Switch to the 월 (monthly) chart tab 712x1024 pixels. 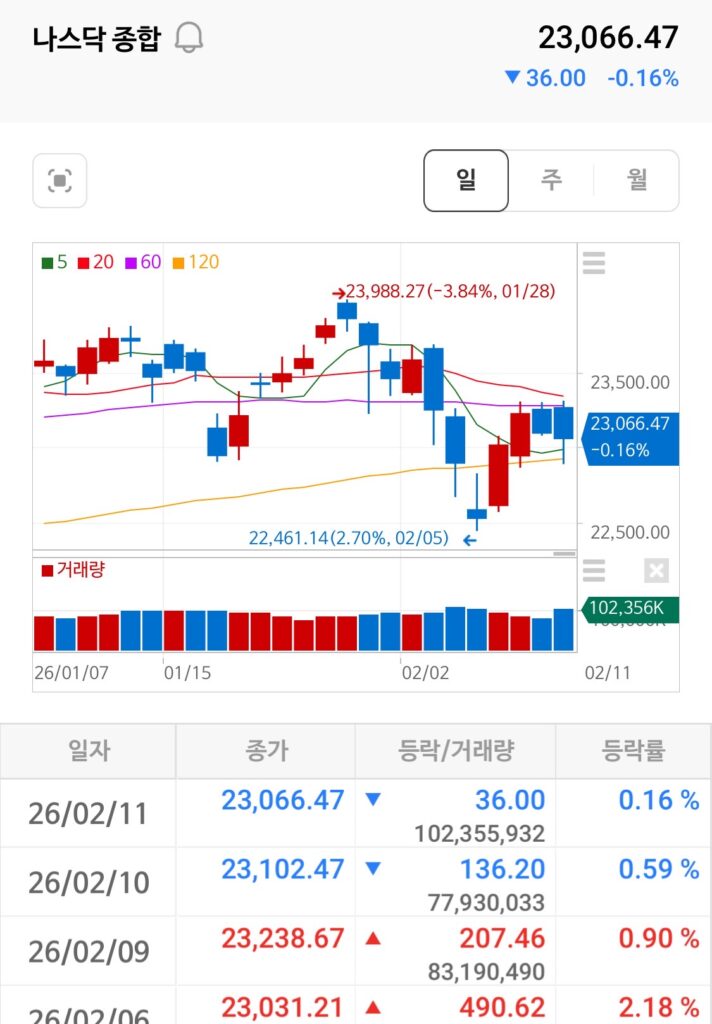637,181
